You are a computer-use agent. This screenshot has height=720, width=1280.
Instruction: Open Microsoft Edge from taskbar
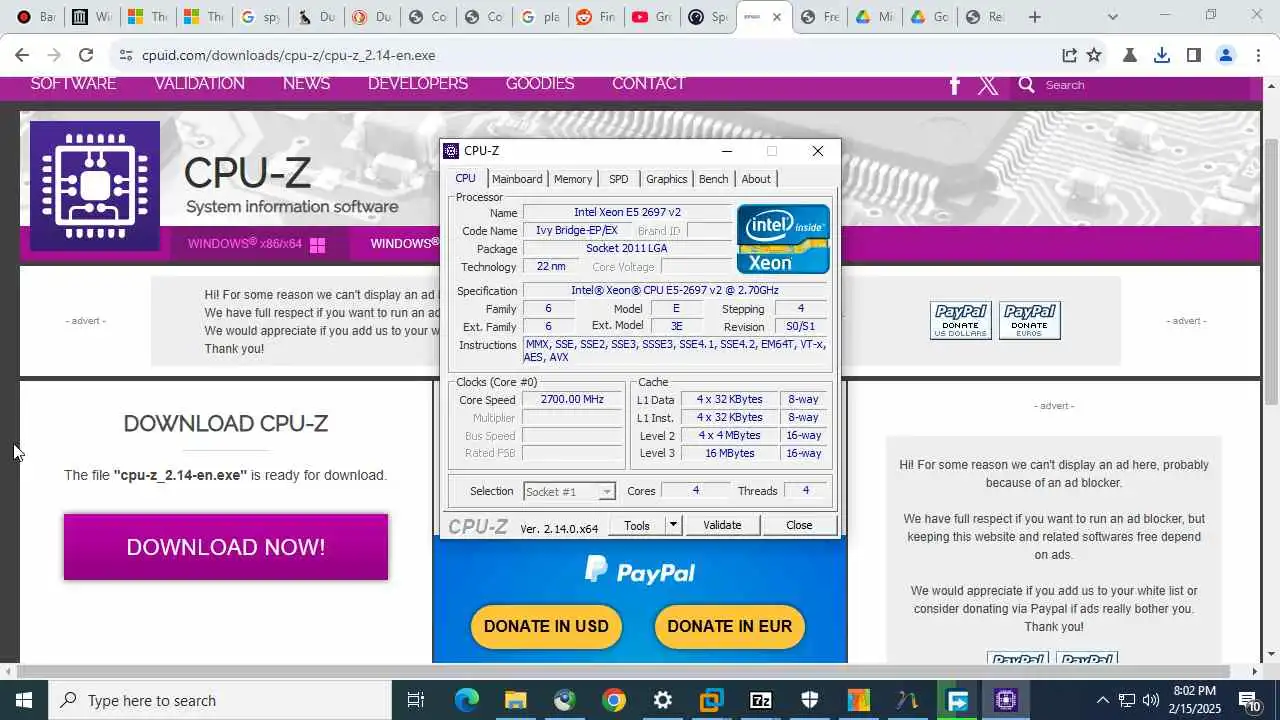[x=467, y=700]
